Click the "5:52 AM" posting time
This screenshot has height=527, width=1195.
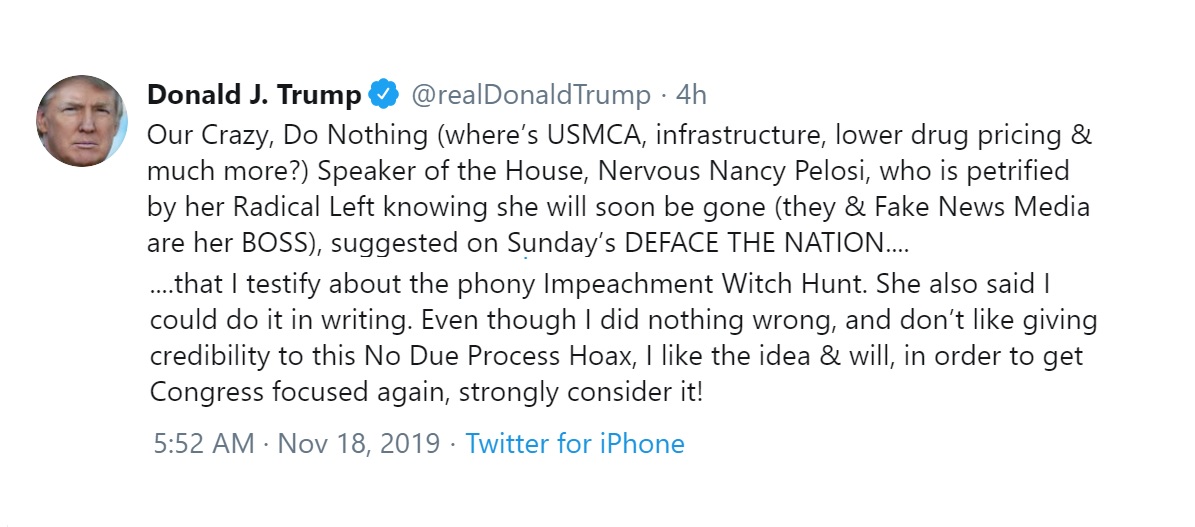tap(203, 443)
